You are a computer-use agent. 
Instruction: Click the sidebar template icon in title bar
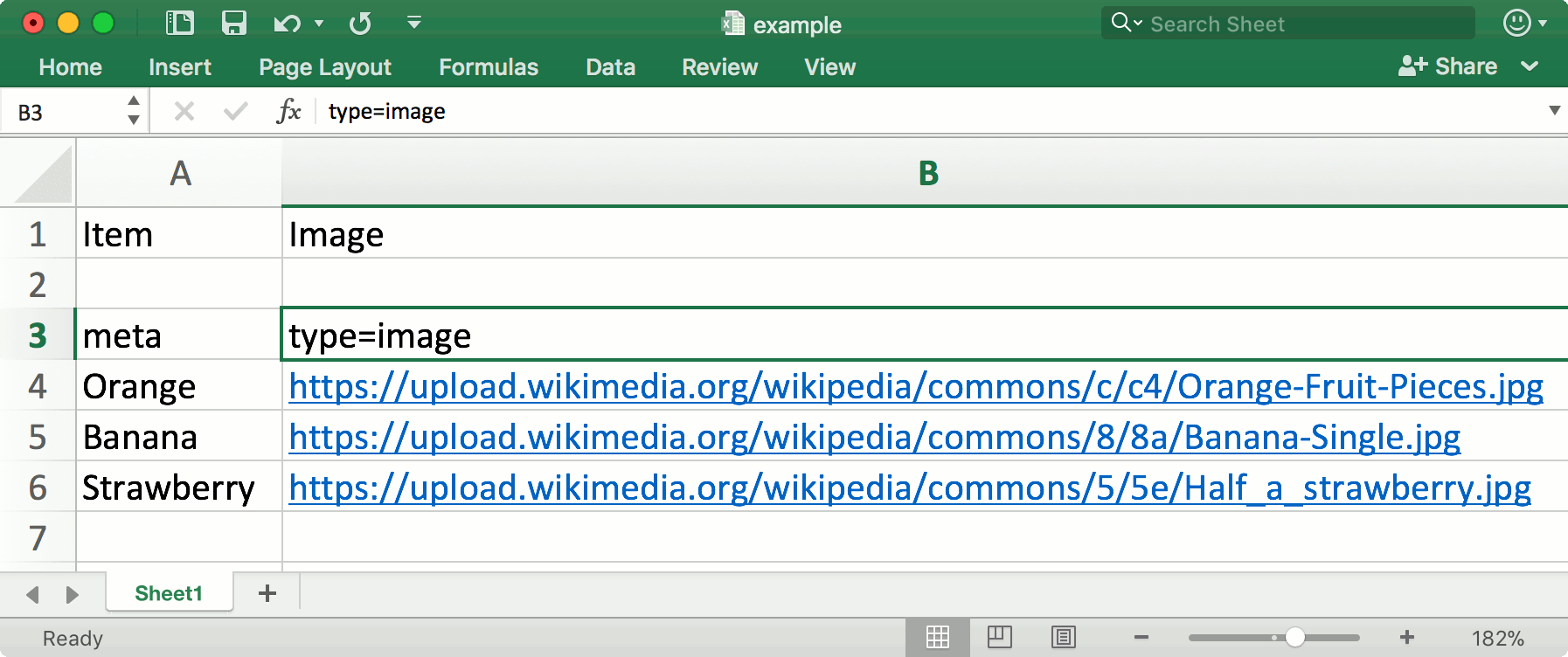(x=180, y=23)
